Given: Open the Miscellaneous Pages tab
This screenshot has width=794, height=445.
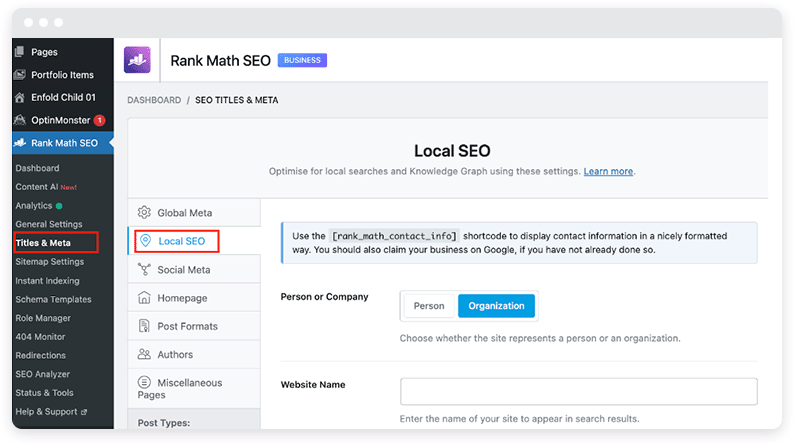Looking at the screenshot, I should coord(194,388).
